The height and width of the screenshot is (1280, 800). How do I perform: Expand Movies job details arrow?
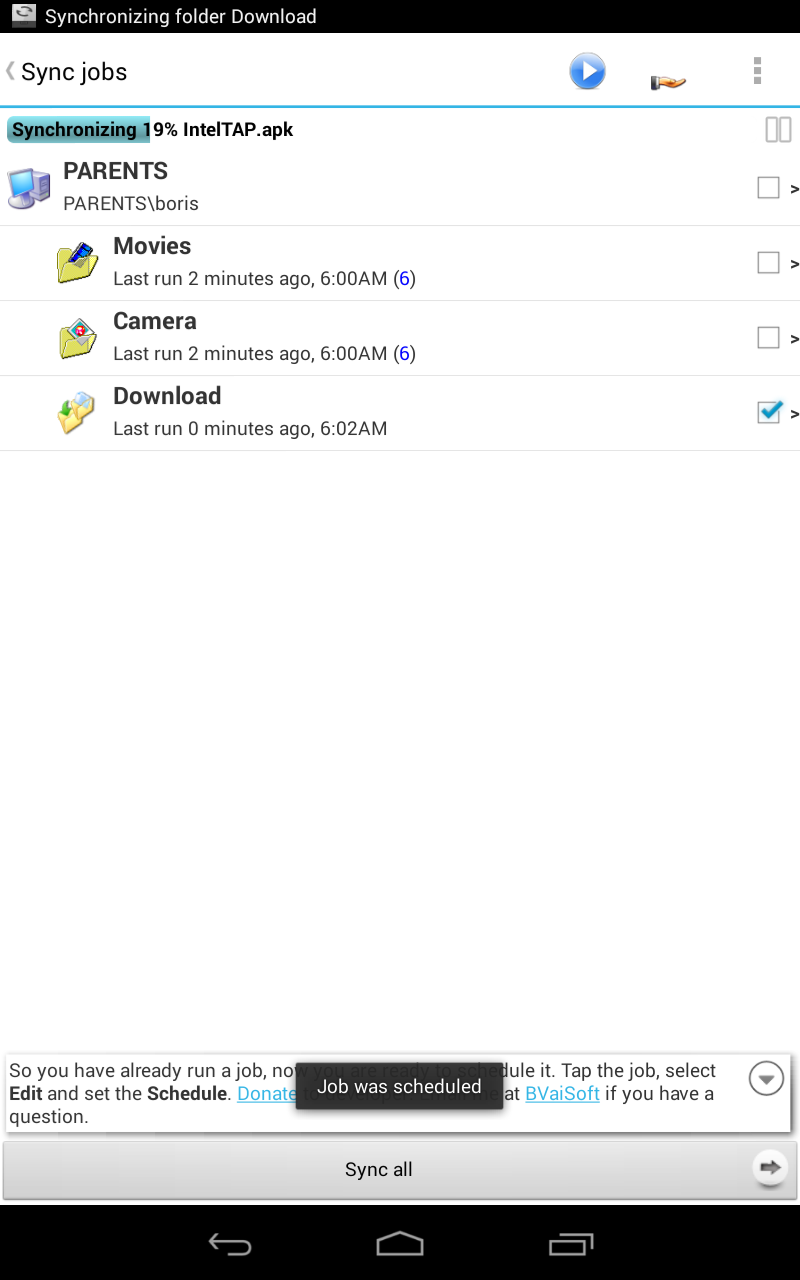(794, 264)
